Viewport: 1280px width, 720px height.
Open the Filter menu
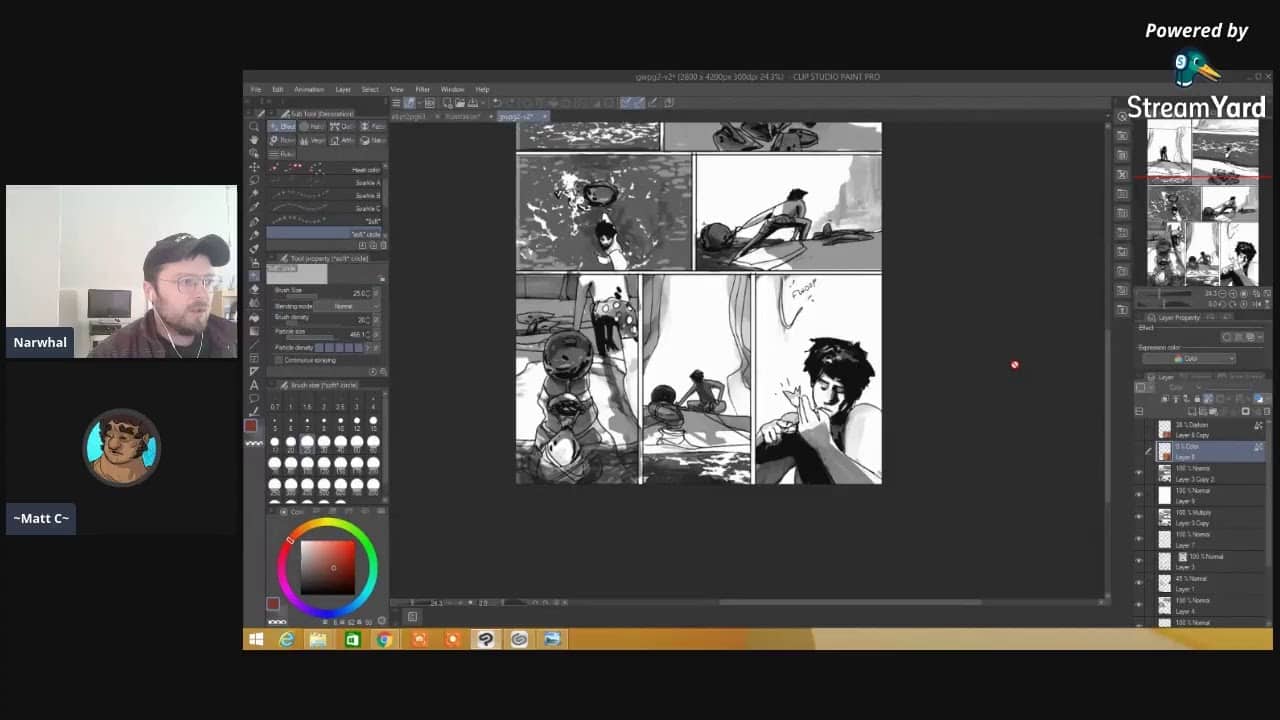click(x=422, y=89)
